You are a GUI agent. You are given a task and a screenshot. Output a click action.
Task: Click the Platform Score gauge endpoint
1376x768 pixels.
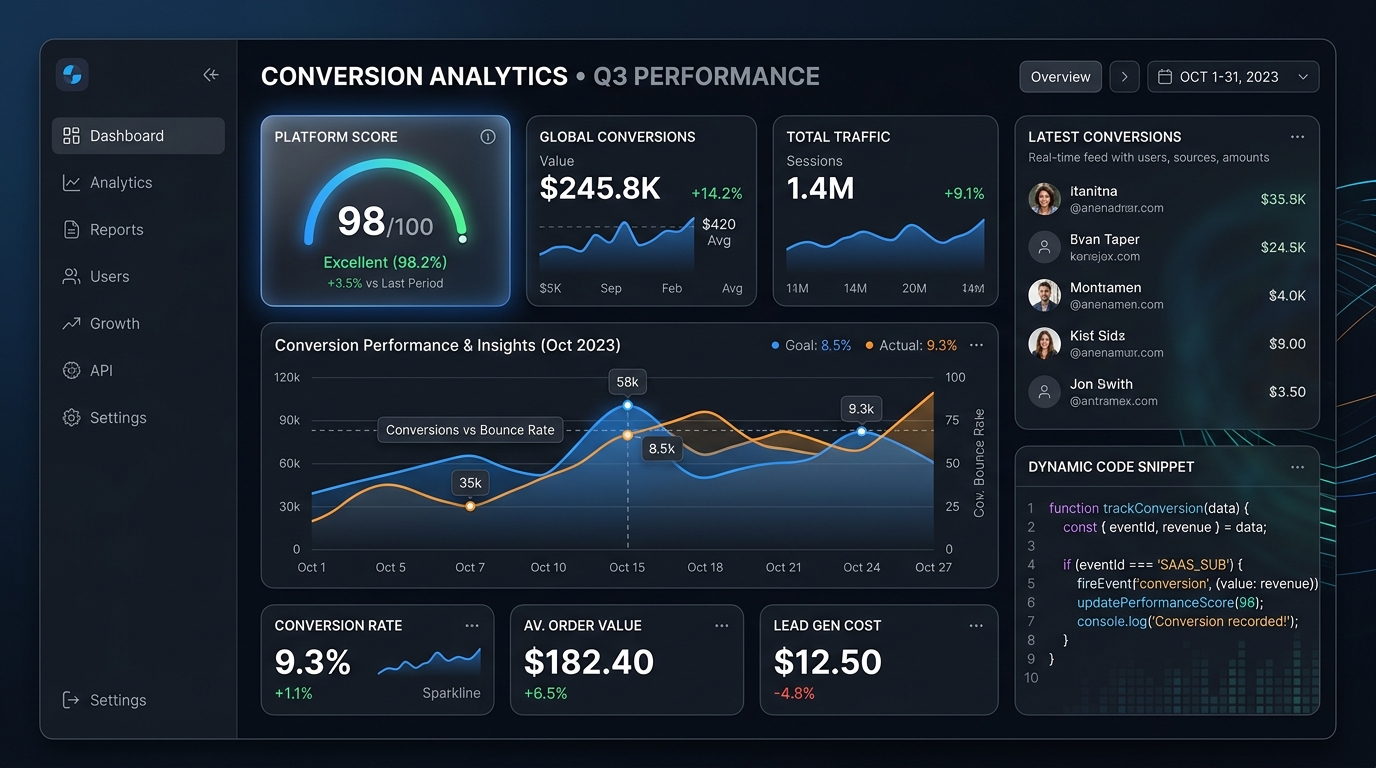click(462, 239)
